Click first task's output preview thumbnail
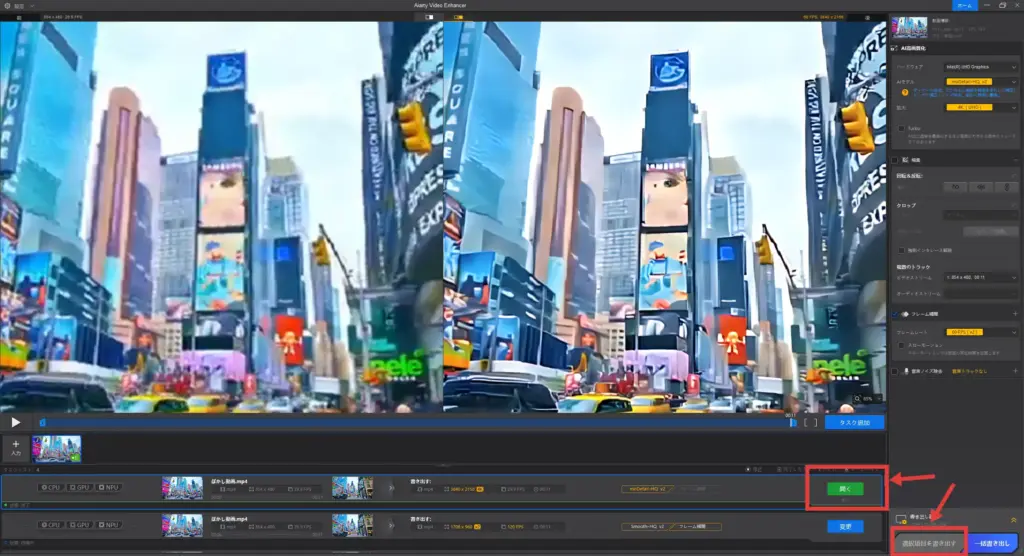Image resolution: width=1024 pixels, height=556 pixels. (x=352, y=488)
